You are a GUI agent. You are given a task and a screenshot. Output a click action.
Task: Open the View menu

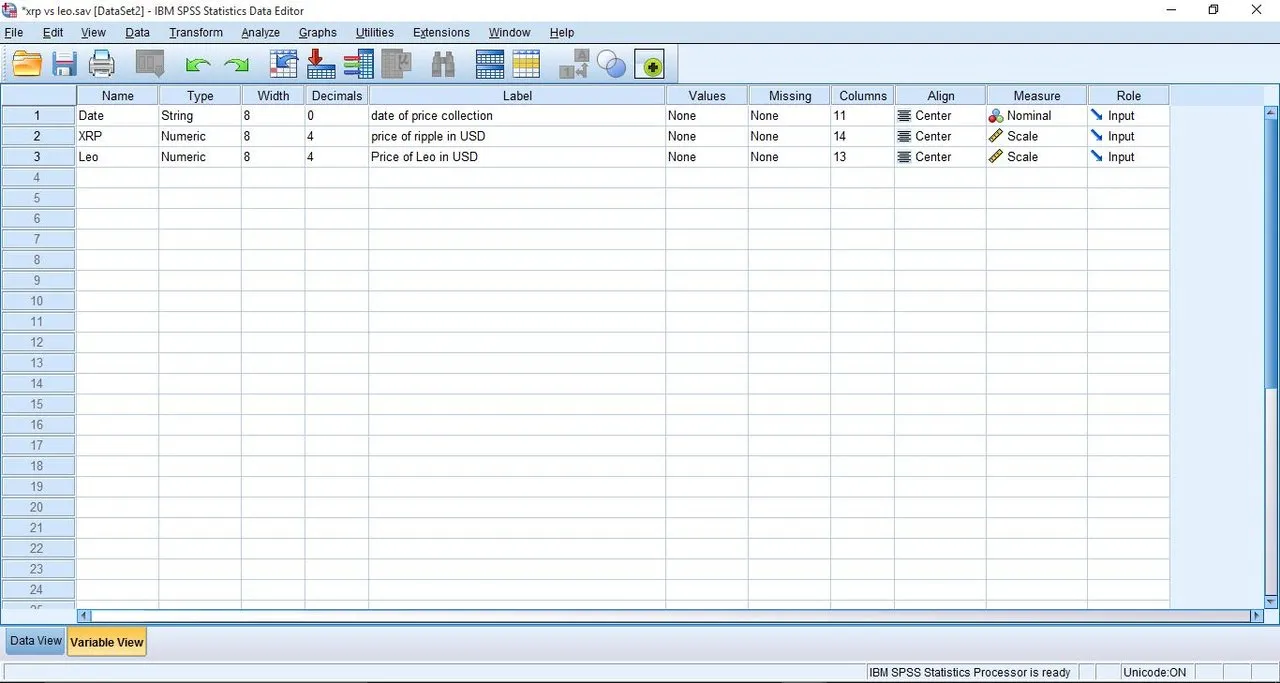click(93, 32)
